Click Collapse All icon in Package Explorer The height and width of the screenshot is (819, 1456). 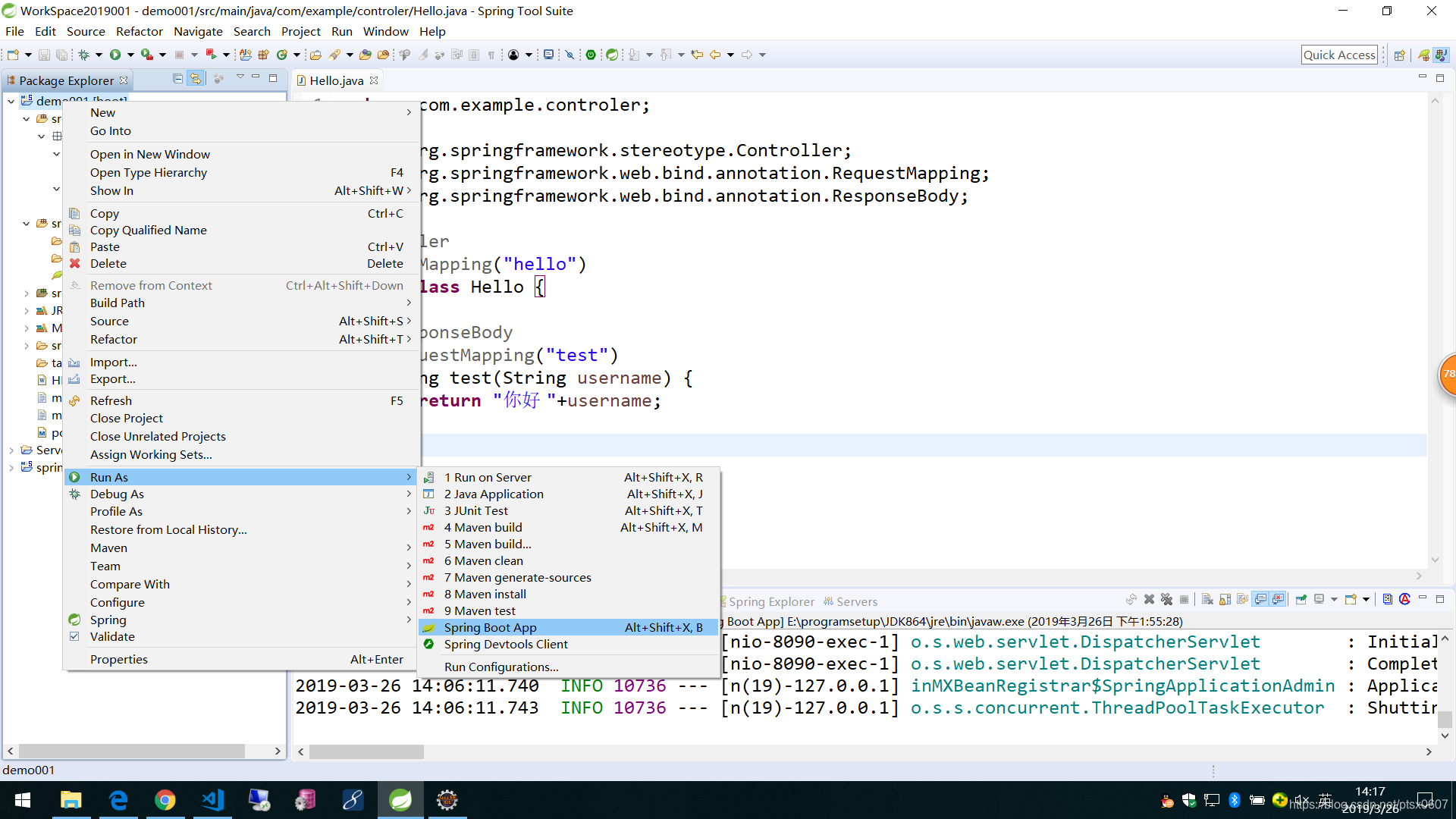(177, 79)
